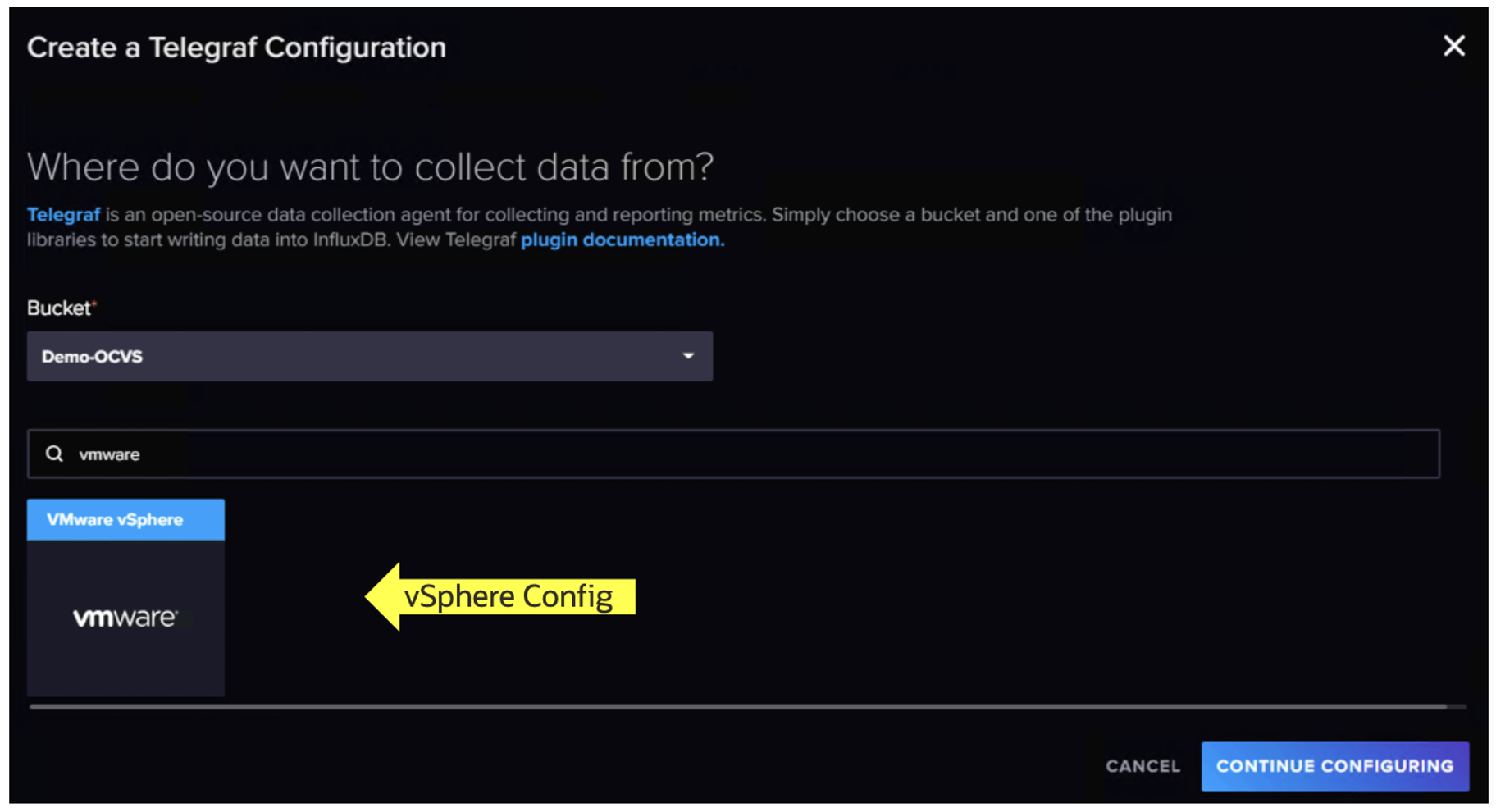This screenshot has height=812, width=1496.
Task: Open the Telegraf link
Action: pos(63,215)
